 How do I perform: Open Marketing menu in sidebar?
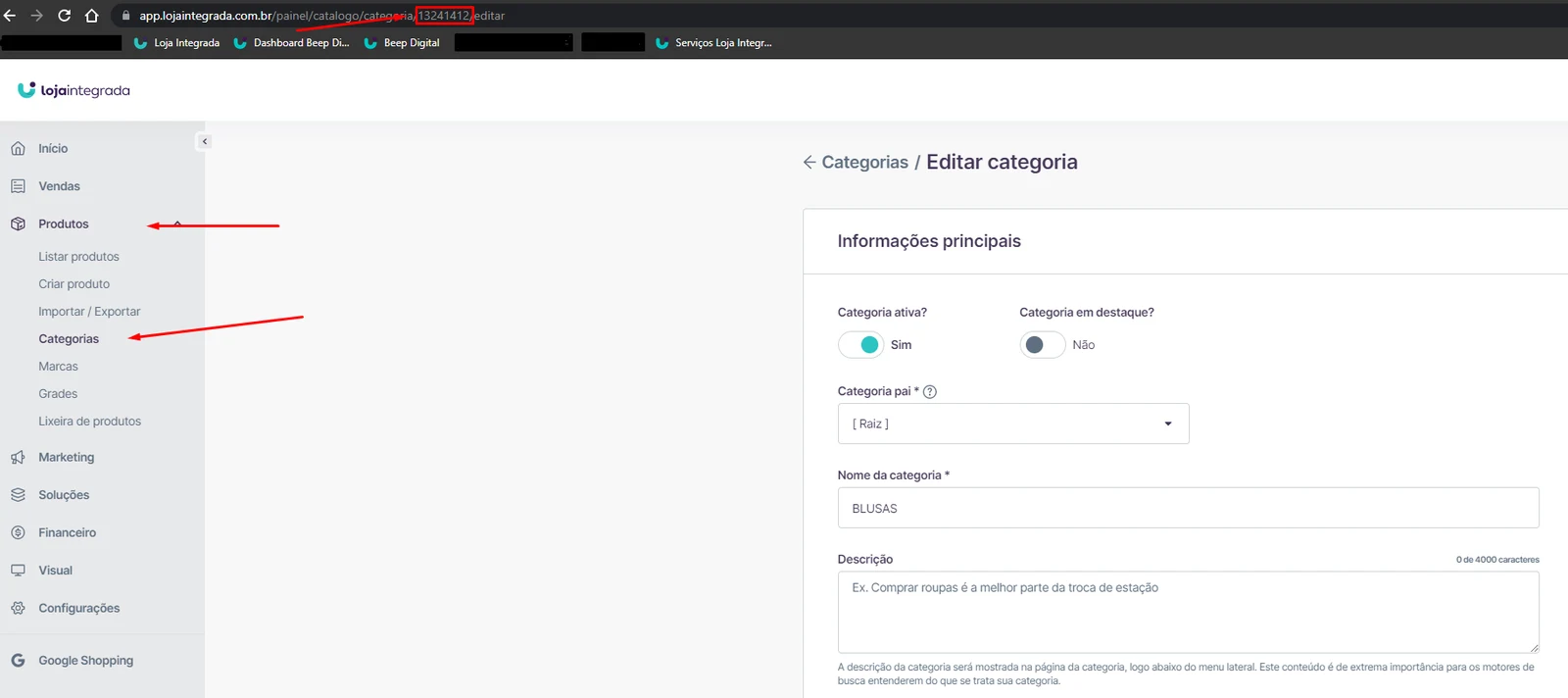[66, 458]
